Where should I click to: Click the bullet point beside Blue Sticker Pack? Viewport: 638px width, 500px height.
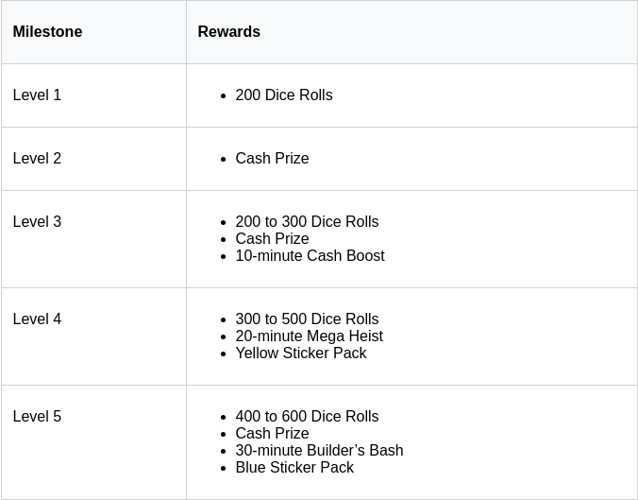(x=224, y=468)
